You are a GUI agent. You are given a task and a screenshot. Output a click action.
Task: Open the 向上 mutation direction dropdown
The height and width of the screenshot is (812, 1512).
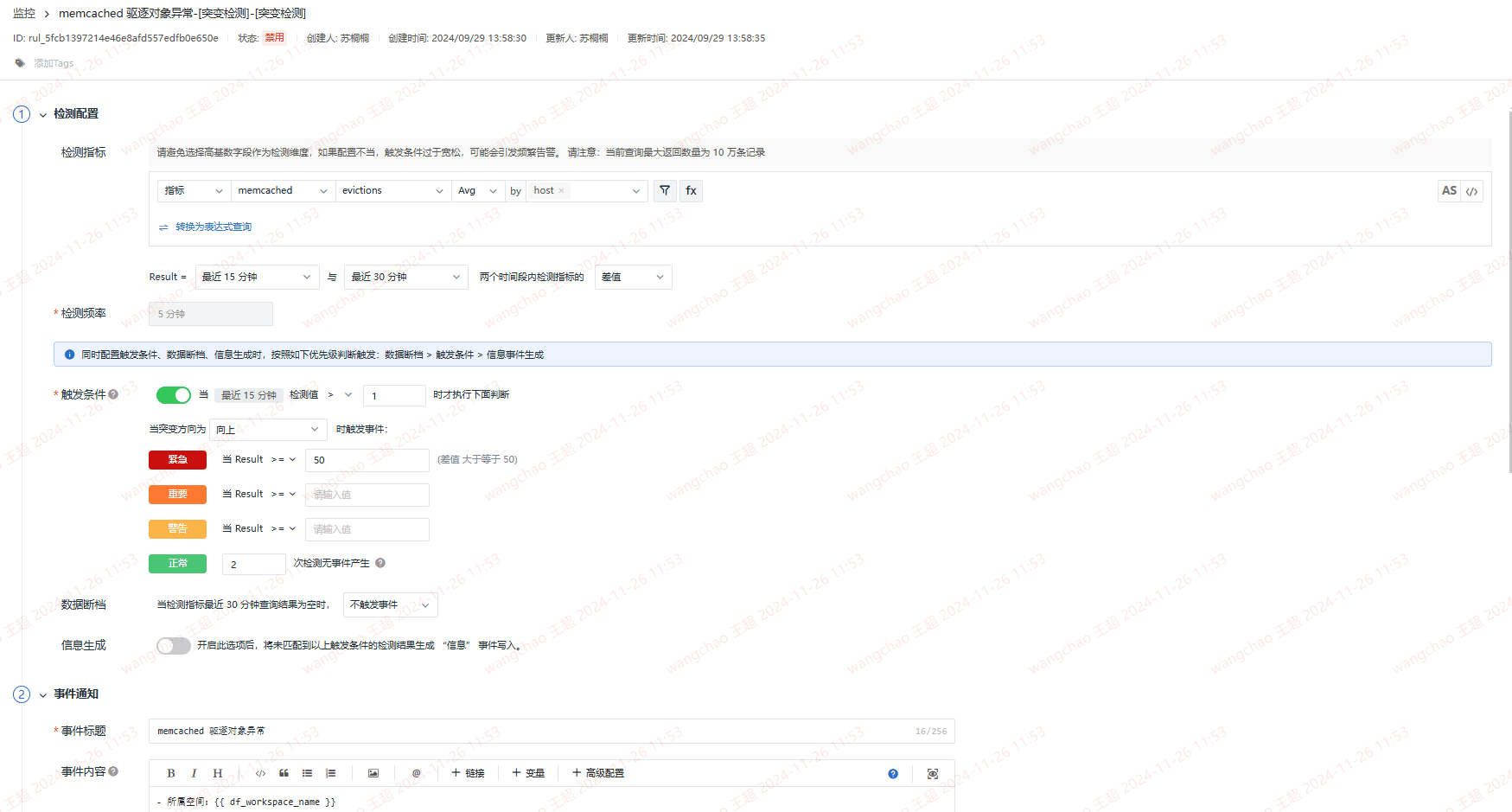point(268,430)
